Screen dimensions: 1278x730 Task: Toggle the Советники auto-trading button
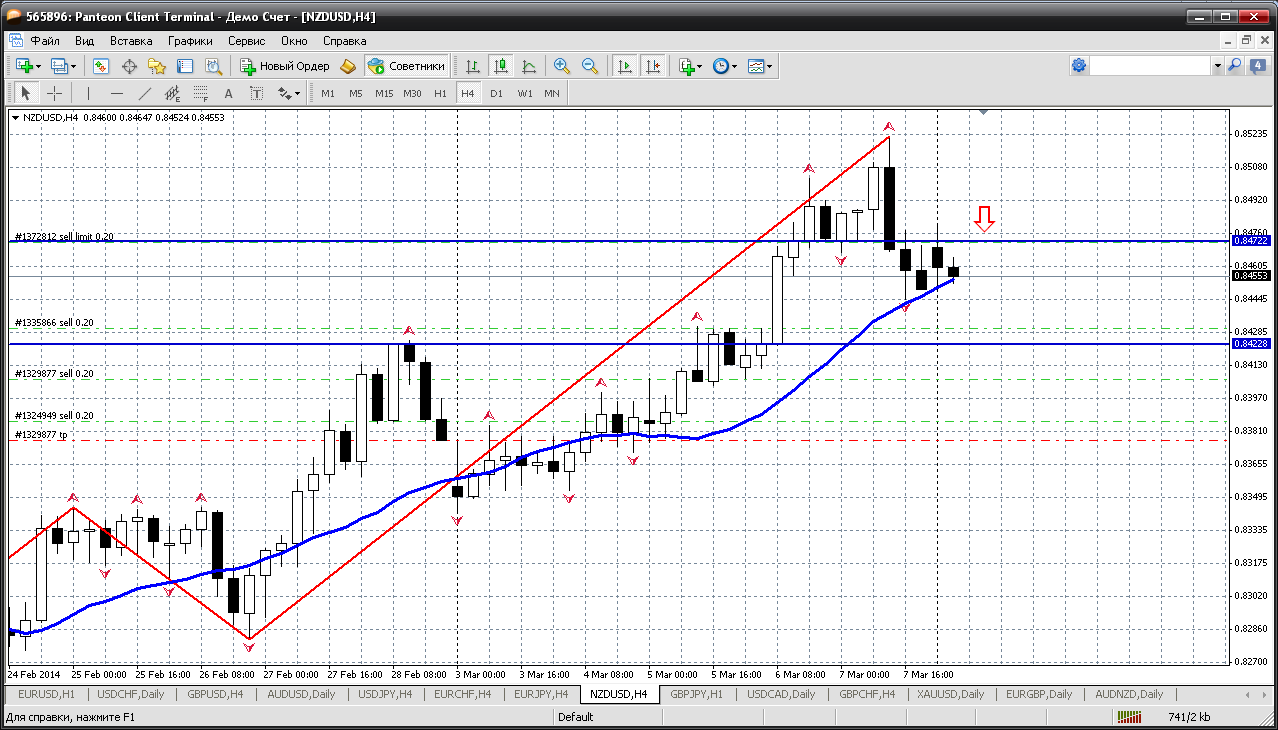406,66
